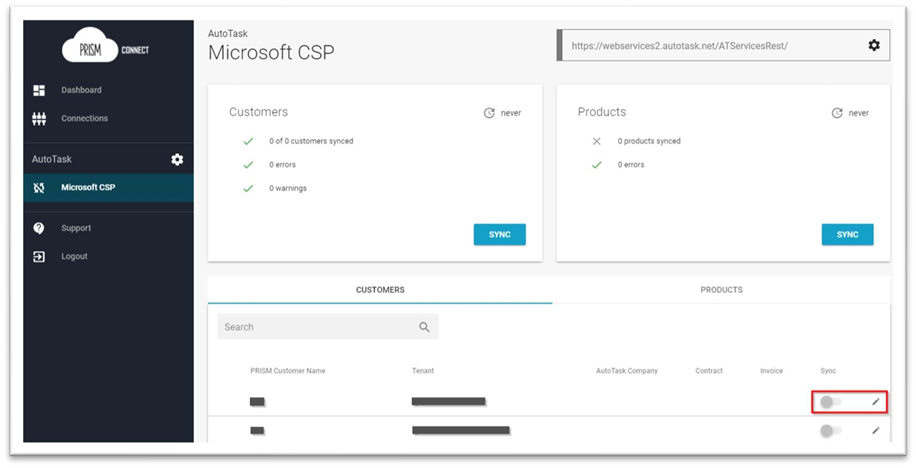
Task: Enable sync toggle for second customer
Action: click(831, 431)
